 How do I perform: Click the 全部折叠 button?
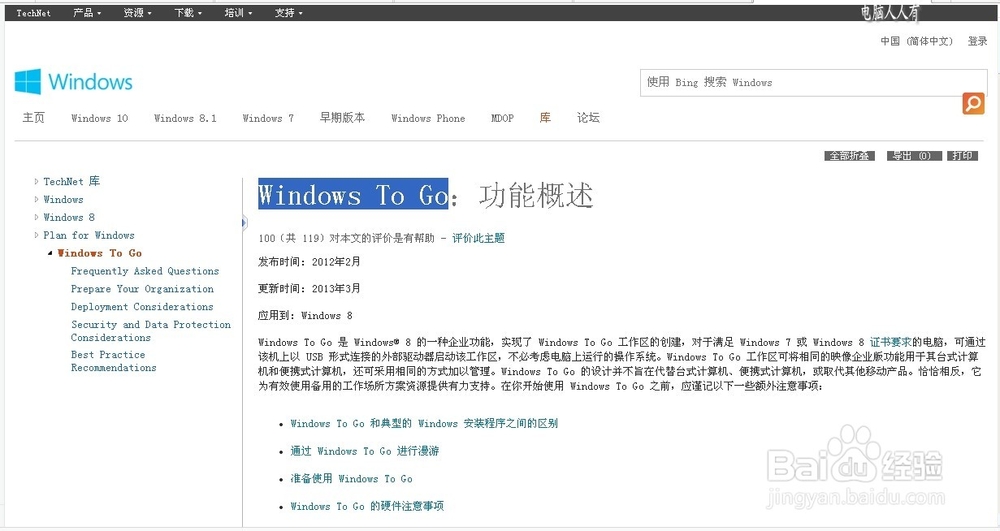point(849,156)
